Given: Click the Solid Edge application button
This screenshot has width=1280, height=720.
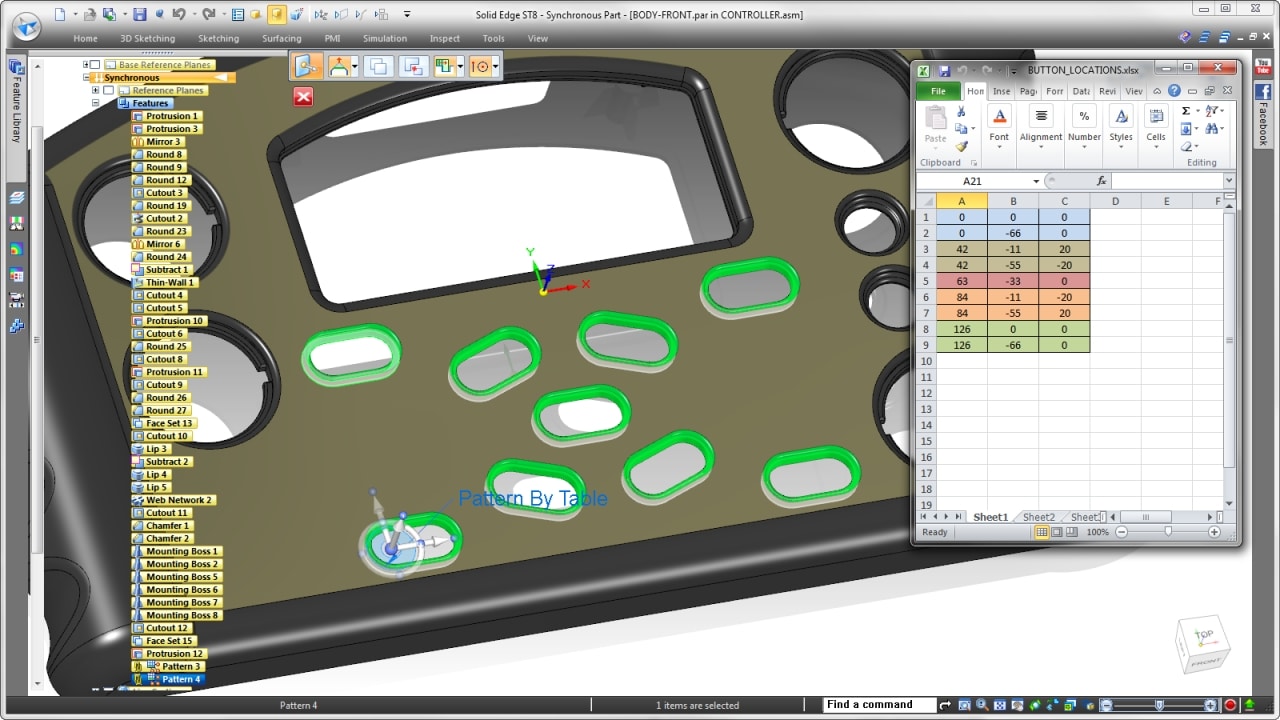Looking at the screenshot, I should pyautogui.click(x=27, y=26).
